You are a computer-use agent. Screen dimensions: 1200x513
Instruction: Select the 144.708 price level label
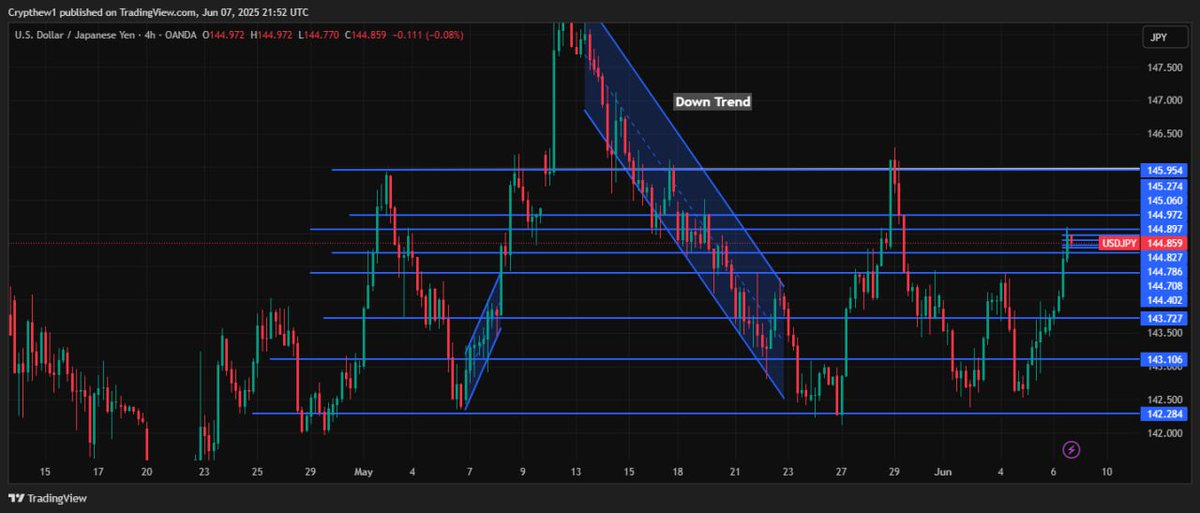[x=1166, y=286]
